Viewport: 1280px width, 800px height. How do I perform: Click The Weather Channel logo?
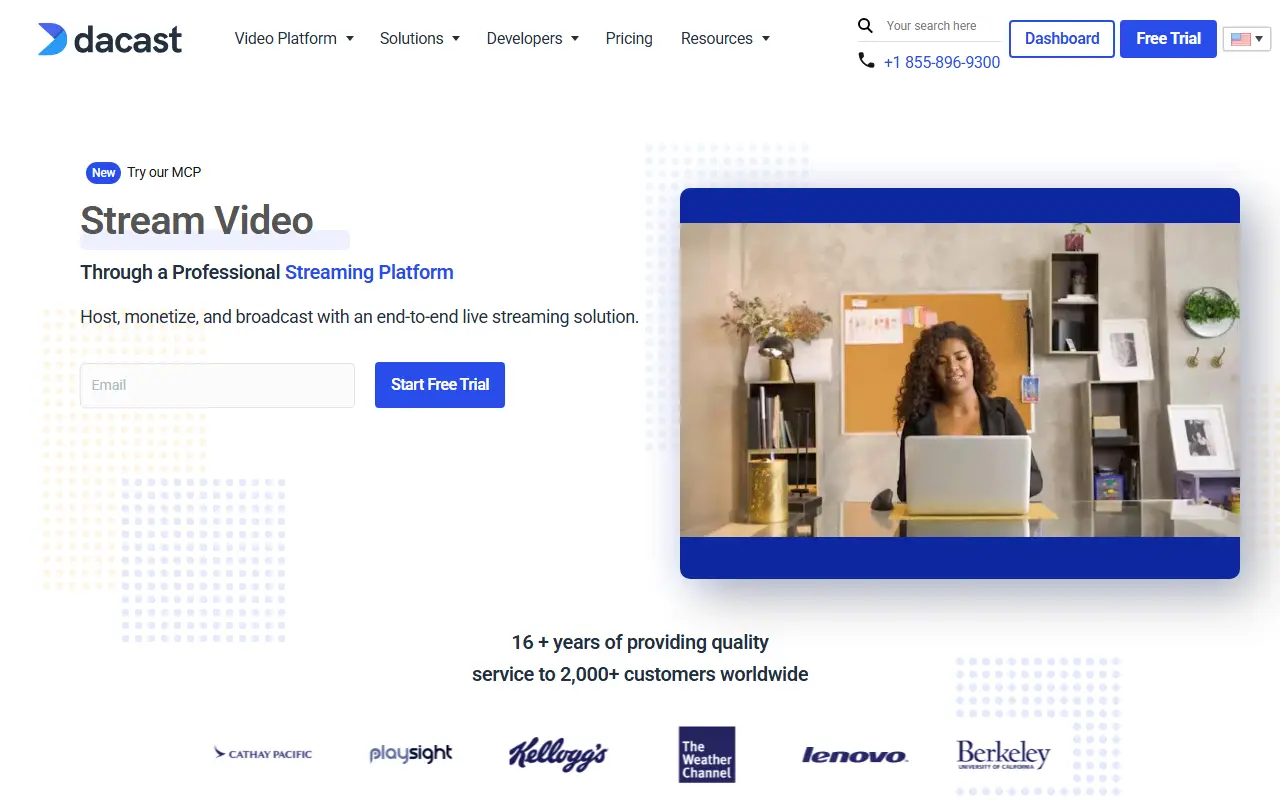coord(707,754)
